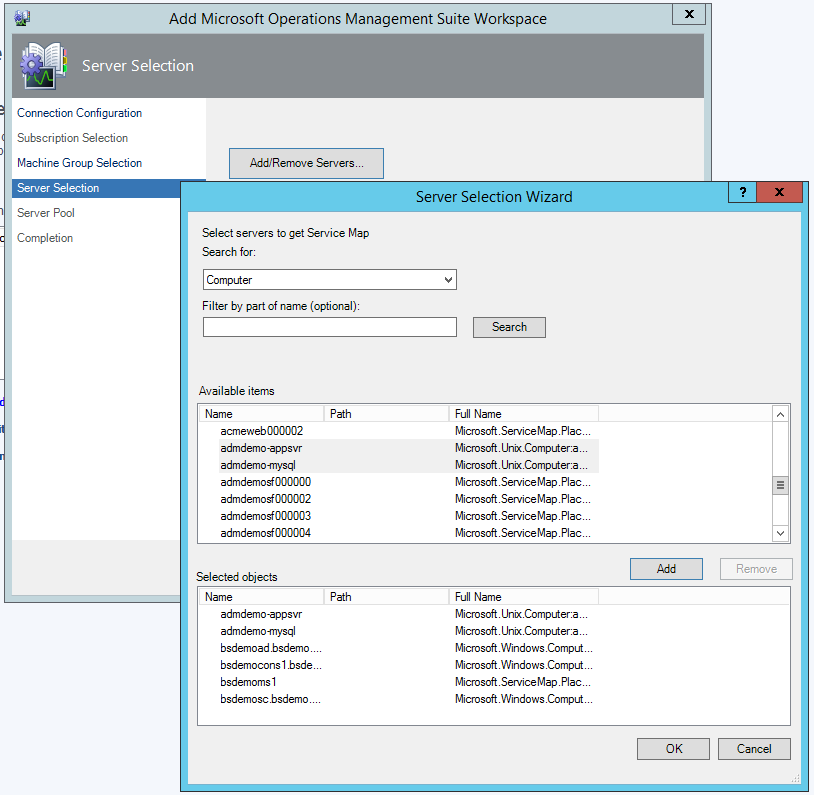Viewport: 814px width, 795px height.
Task: Go to Subscription Selection step
Action: pos(72,138)
